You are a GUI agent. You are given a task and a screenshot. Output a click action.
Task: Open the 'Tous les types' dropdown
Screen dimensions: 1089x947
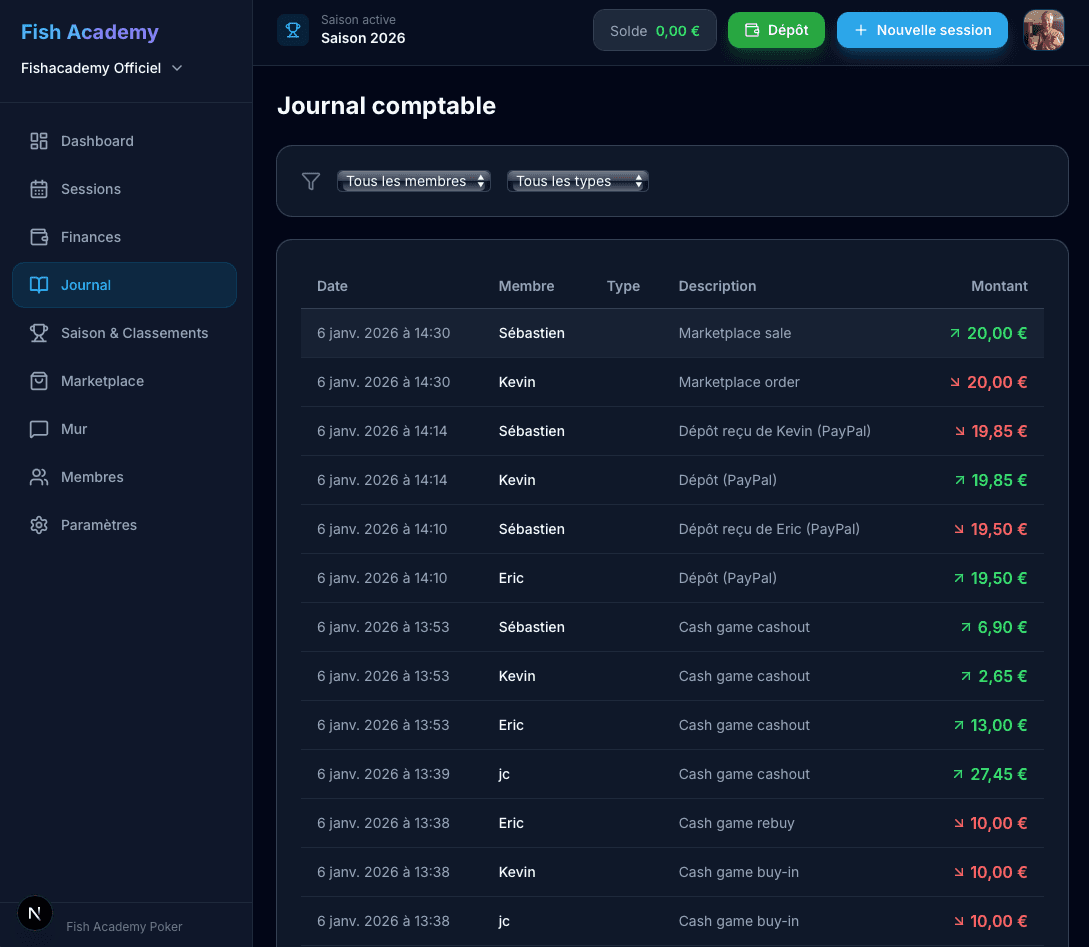[x=577, y=181]
